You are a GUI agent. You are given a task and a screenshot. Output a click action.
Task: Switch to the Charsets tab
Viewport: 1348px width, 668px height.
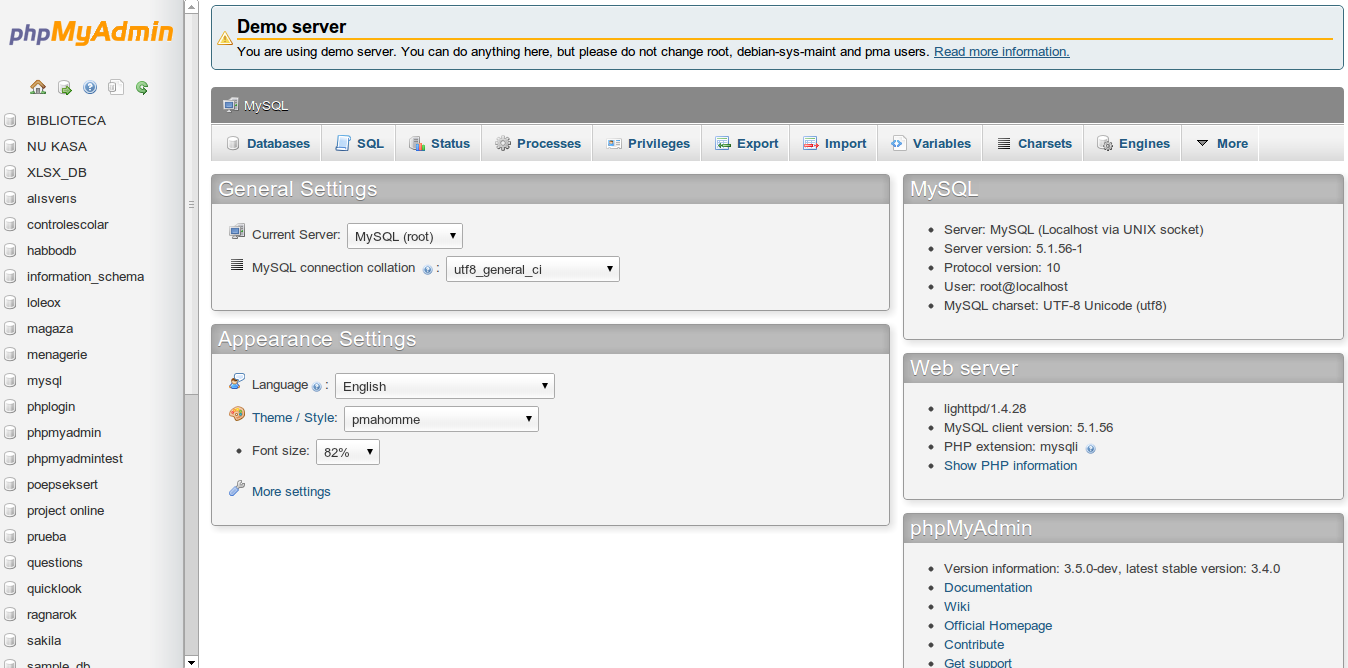(1033, 143)
